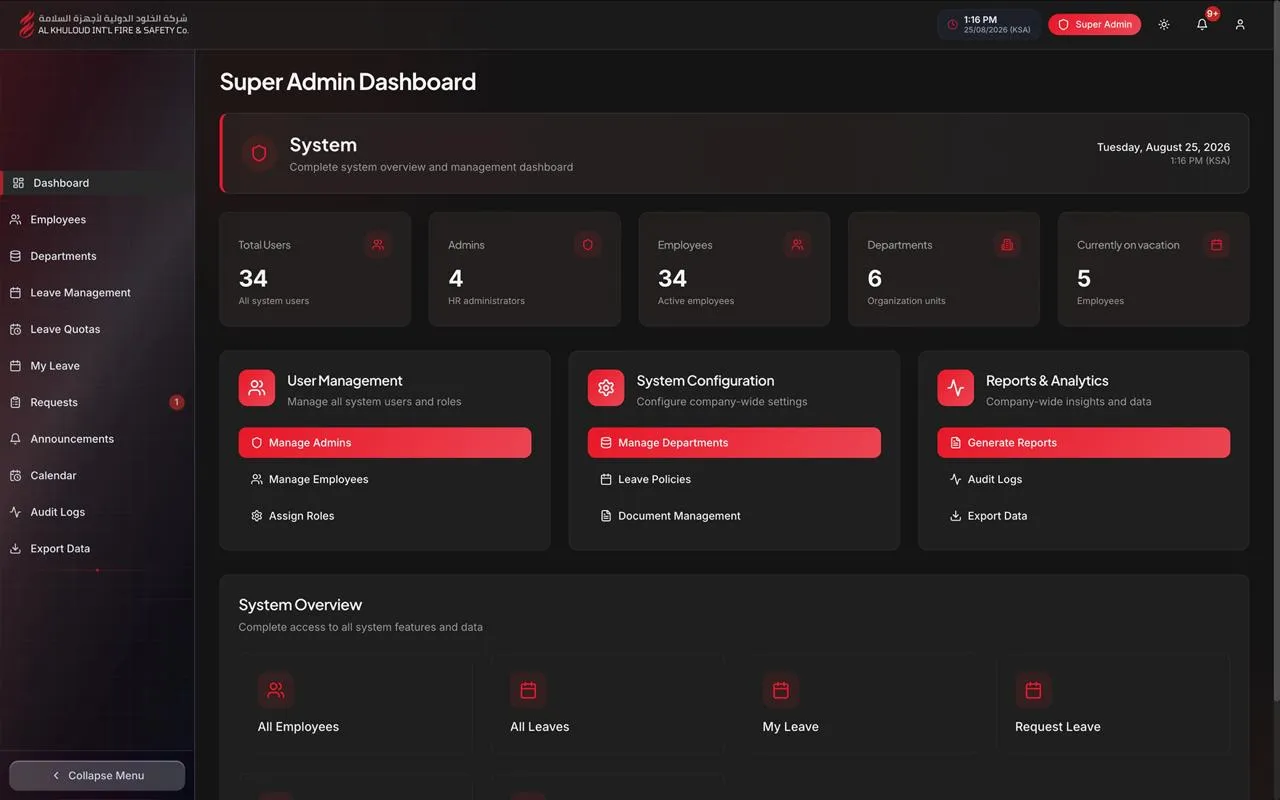Click the Departments count 6
The image size is (1280, 800).
click(875, 278)
